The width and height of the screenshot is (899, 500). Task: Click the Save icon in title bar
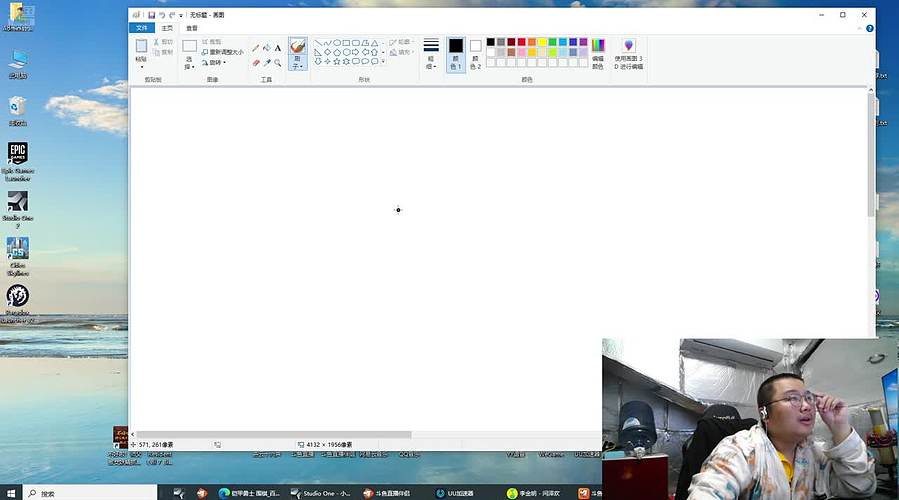tap(151, 15)
